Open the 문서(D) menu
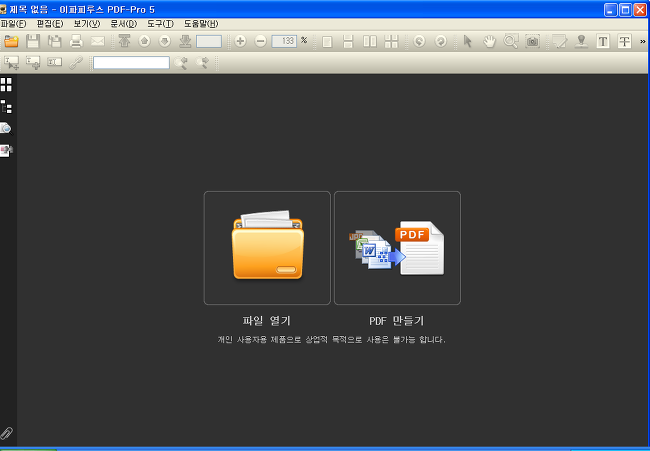Image resolution: width=650 pixels, height=451 pixels. 124,24
